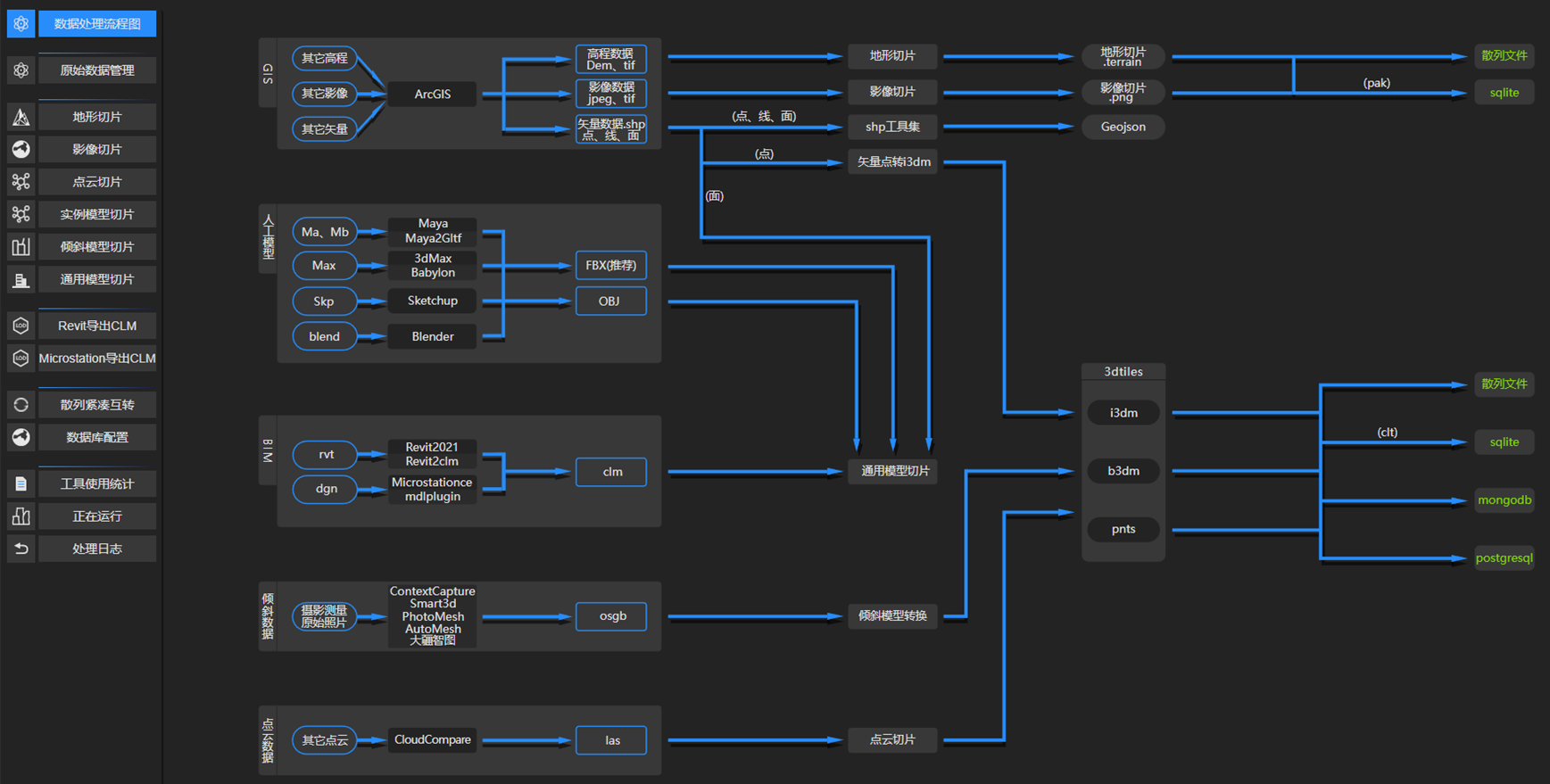Click the green postgresql output label
The width and height of the screenshot is (1550, 784).
pyautogui.click(x=1504, y=558)
